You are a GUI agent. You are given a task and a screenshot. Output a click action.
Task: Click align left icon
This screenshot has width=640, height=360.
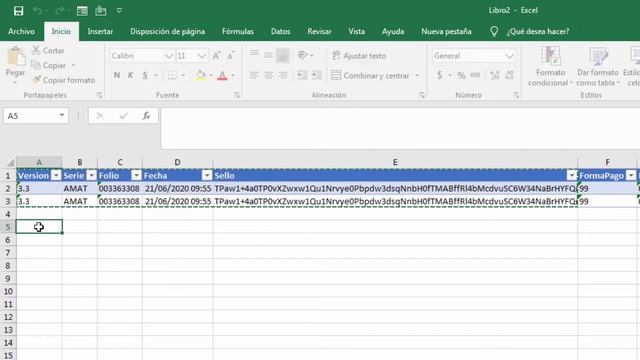click(x=254, y=75)
